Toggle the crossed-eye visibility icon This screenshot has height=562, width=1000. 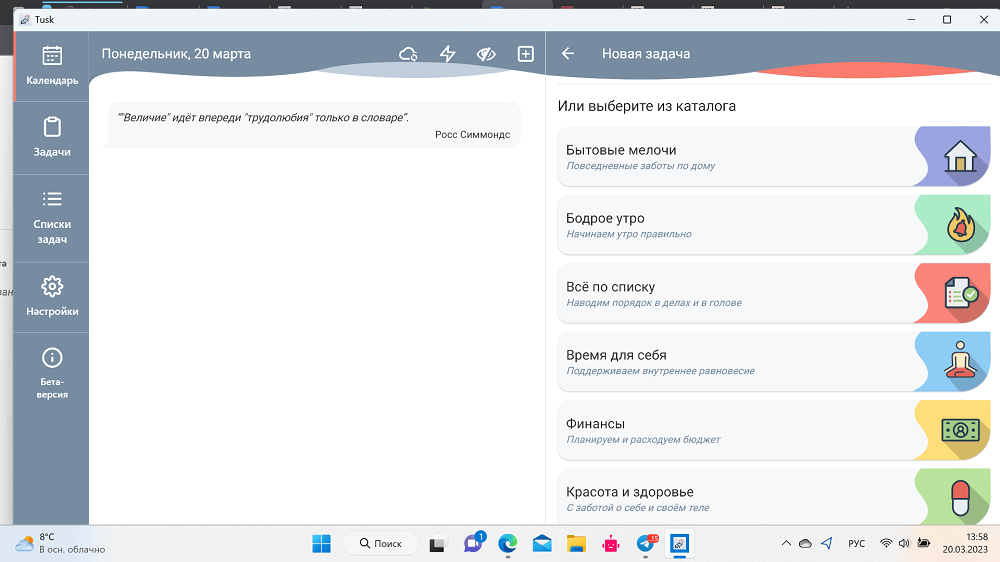486,54
